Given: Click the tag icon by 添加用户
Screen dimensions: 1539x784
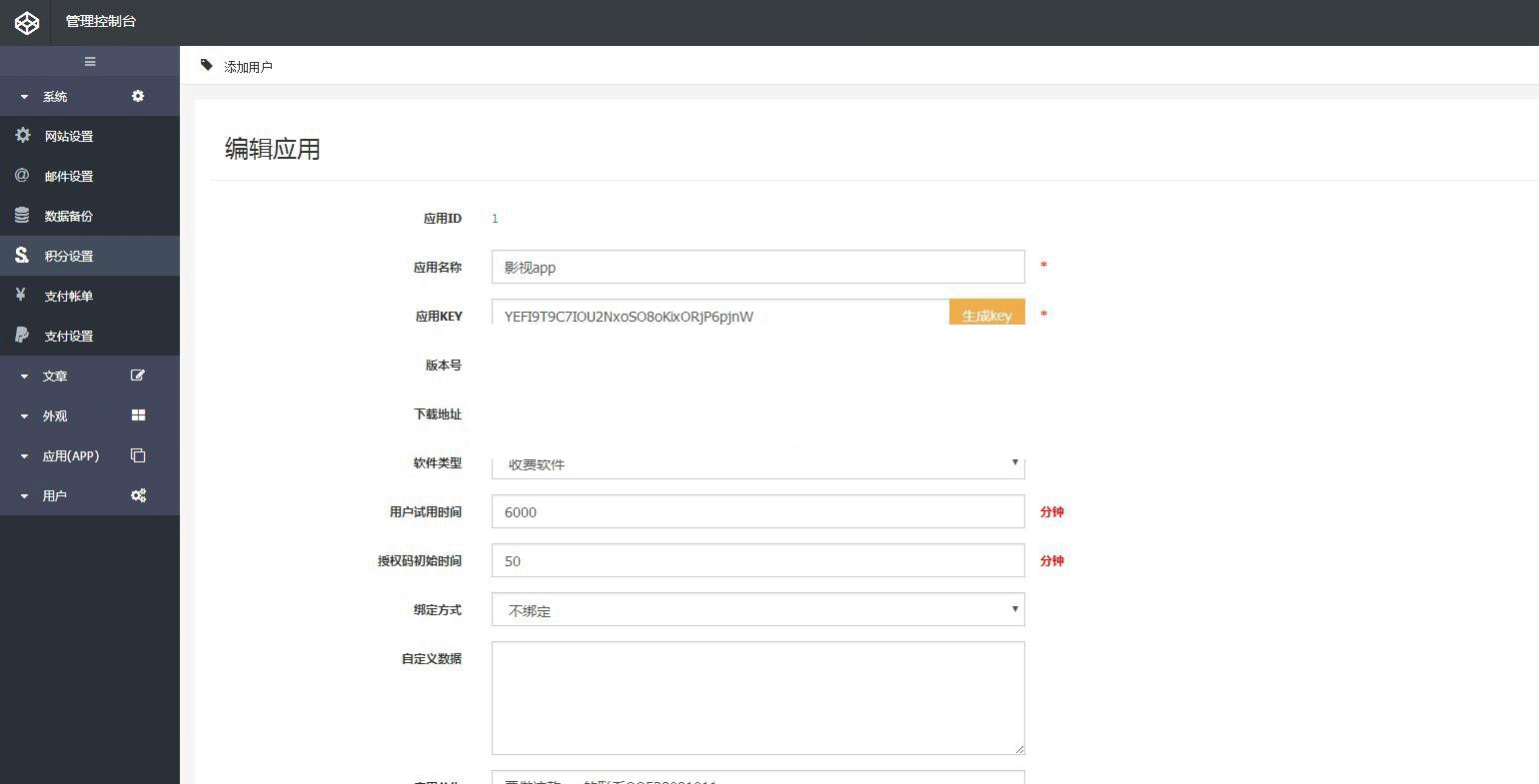Looking at the screenshot, I should click(207, 65).
